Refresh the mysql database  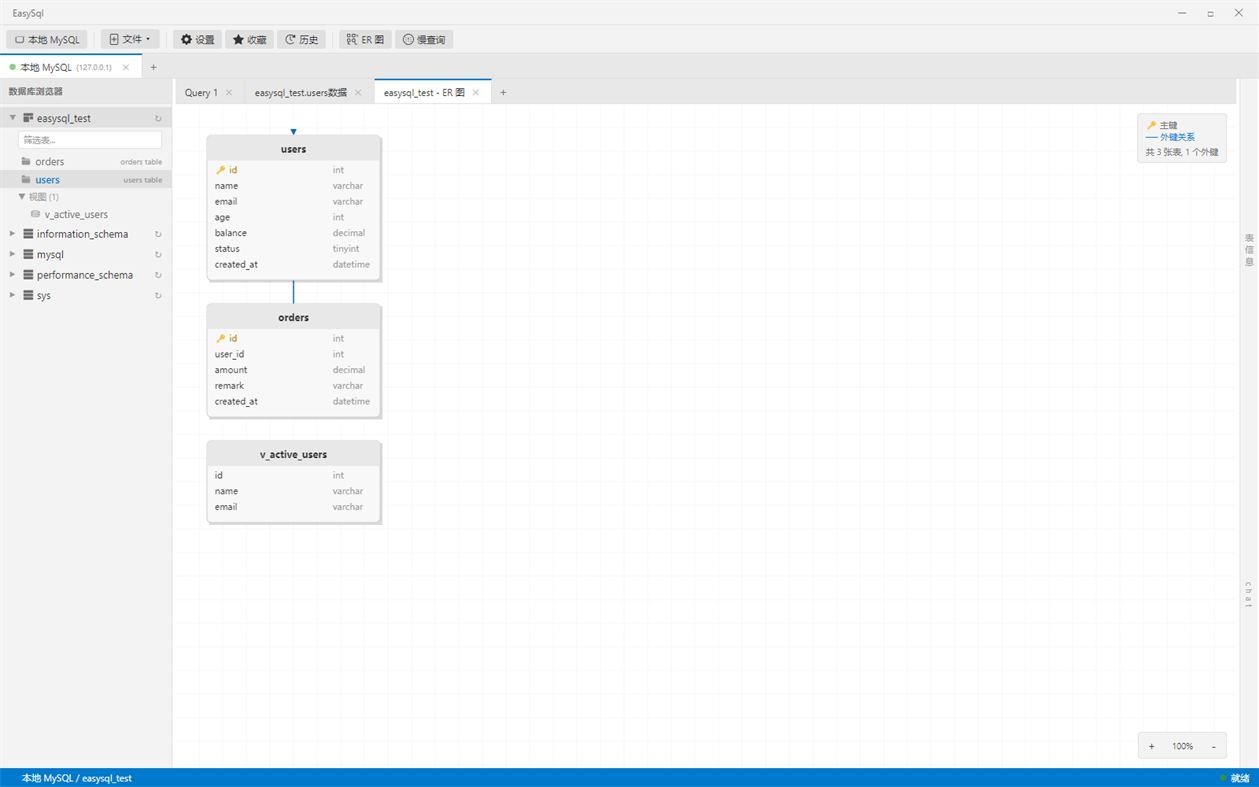[x=158, y=254]
